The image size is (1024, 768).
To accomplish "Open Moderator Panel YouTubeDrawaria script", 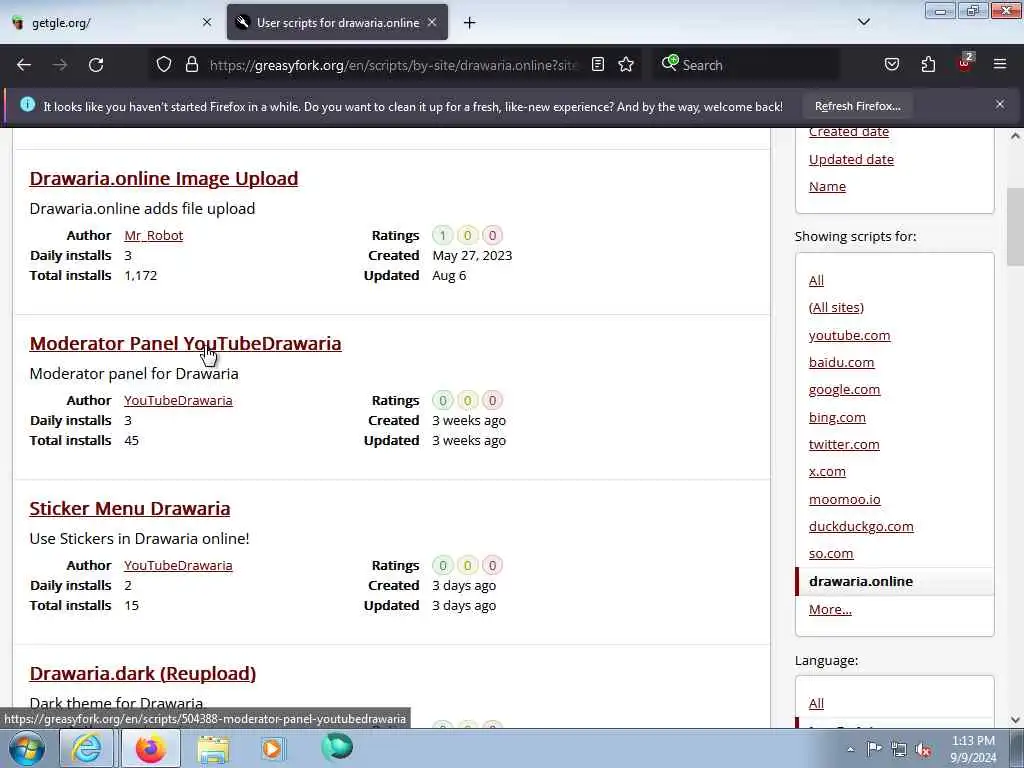I will (185, 344).
